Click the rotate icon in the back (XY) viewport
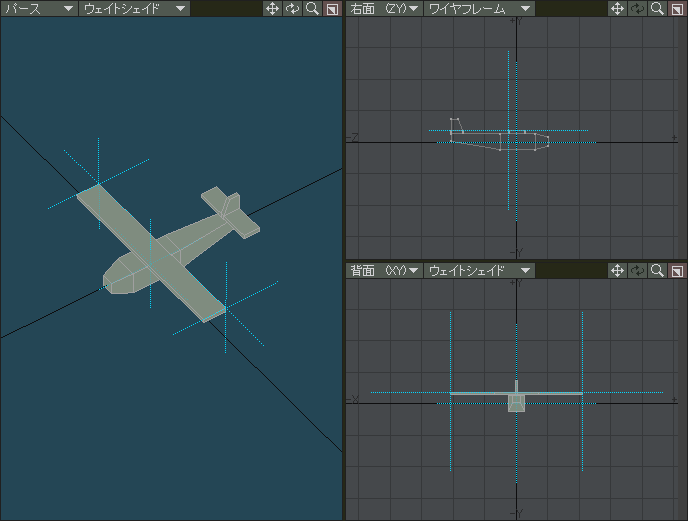 [637, 270]
